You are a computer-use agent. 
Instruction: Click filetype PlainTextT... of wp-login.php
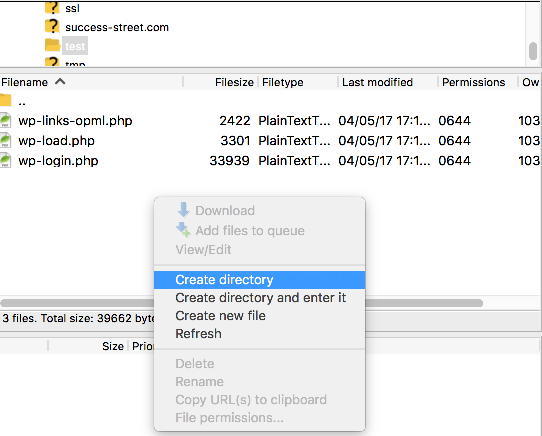pos(295,161)
